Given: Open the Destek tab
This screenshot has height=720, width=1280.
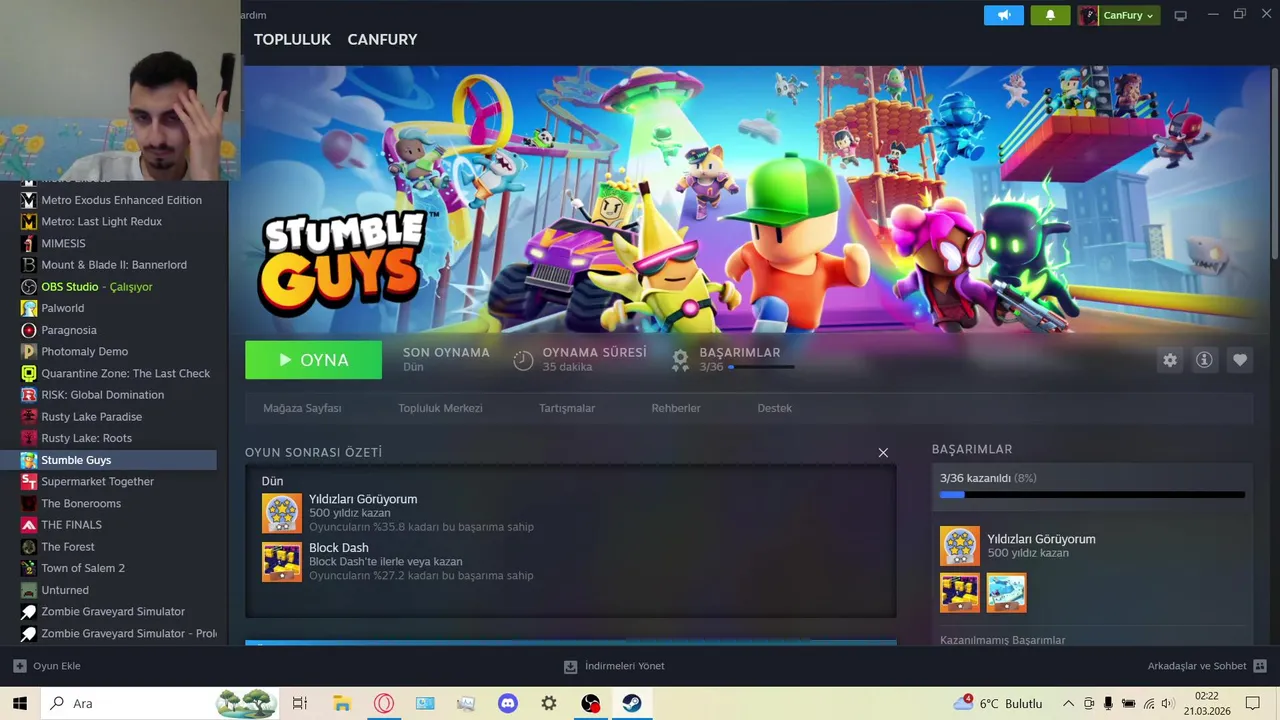Looking at the screenshot, I should pyautogui.click(x=774, y=408).
